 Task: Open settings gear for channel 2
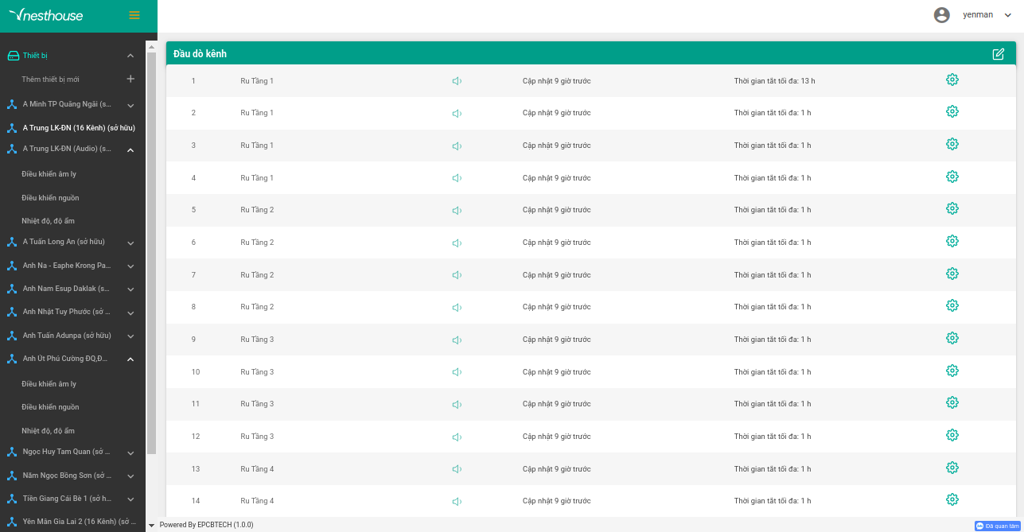(x=952, y=112)
